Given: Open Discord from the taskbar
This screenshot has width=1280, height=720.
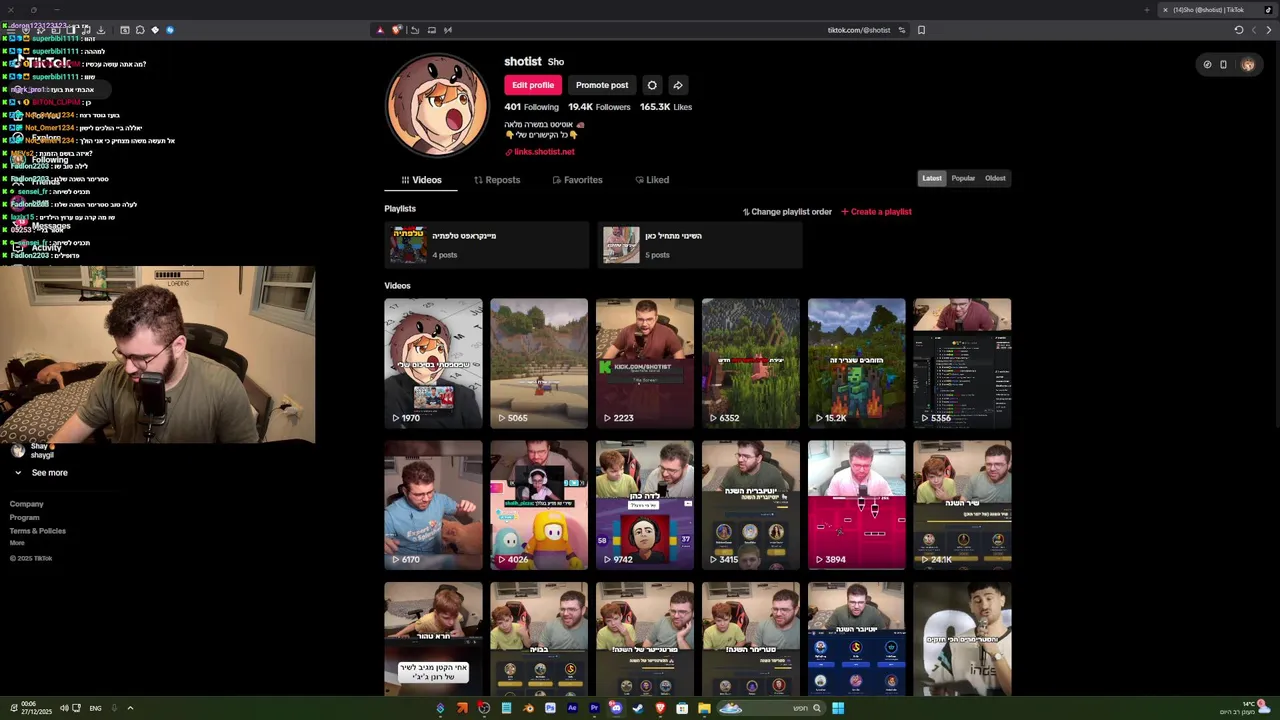Looking at the screenshot, I should (x=616, y=708).
